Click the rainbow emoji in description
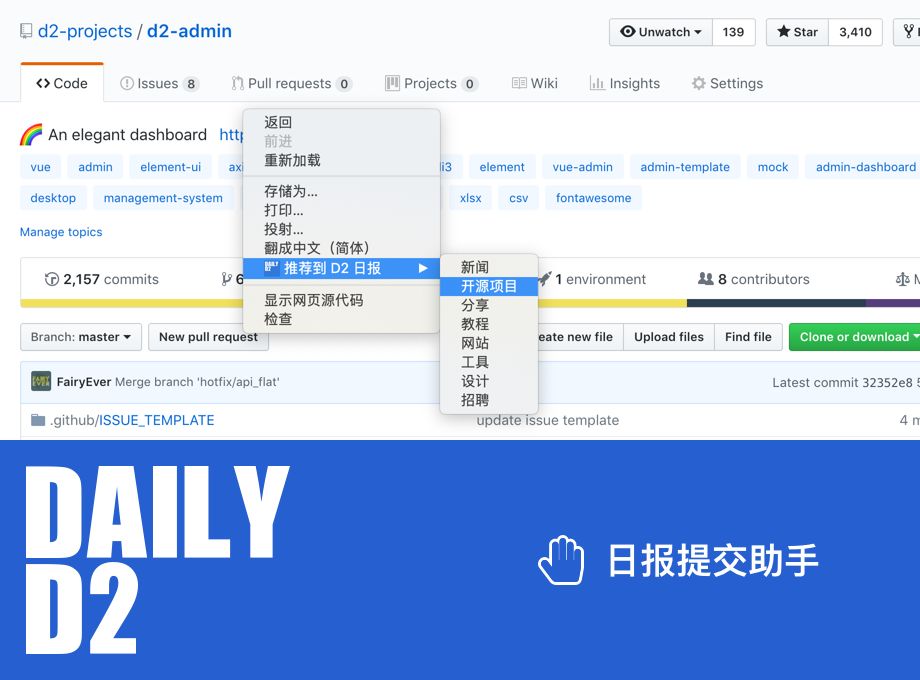Screen dimensions: 920x680 coord(31,134)
